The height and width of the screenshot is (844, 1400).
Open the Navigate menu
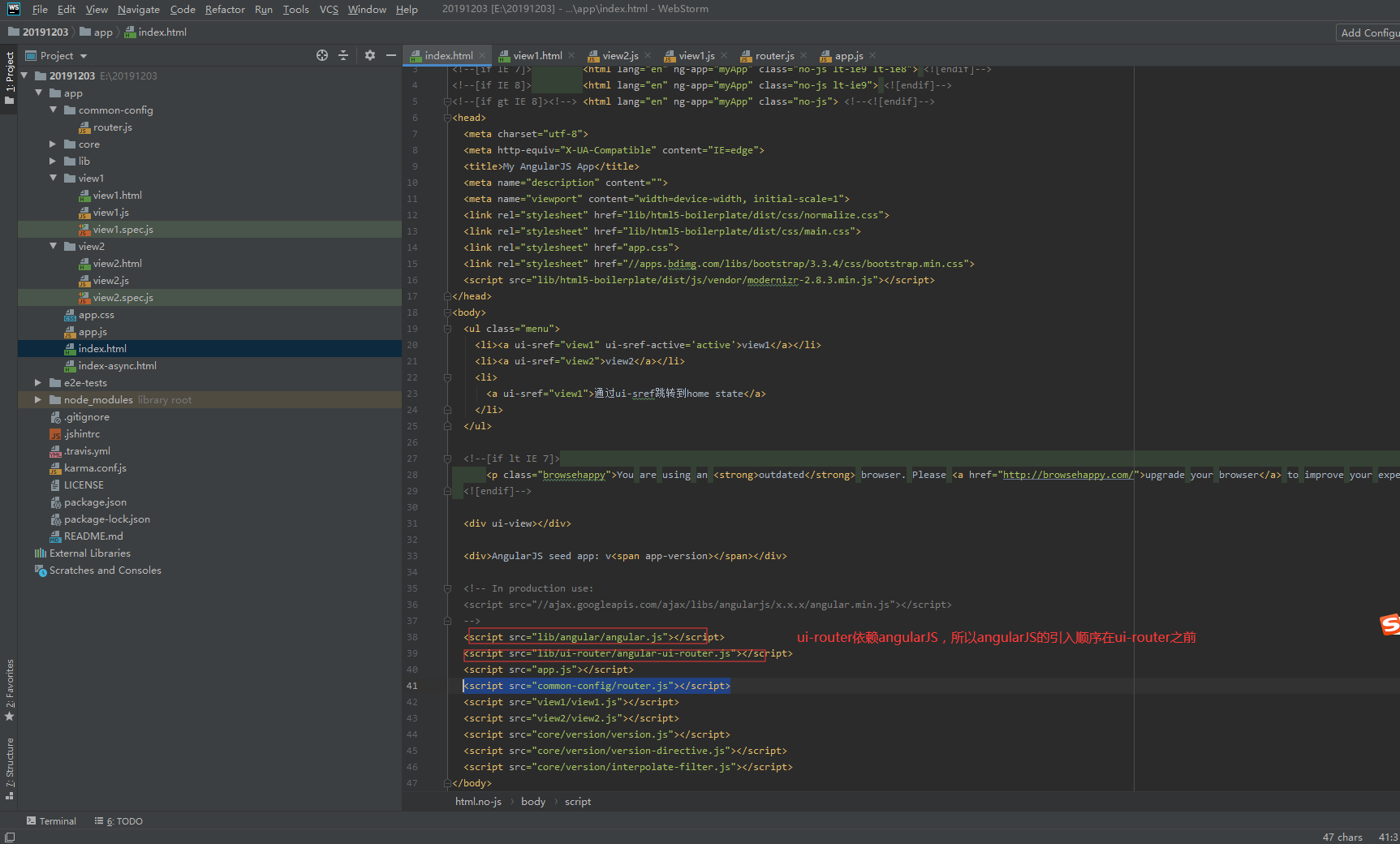click(138, 9)
